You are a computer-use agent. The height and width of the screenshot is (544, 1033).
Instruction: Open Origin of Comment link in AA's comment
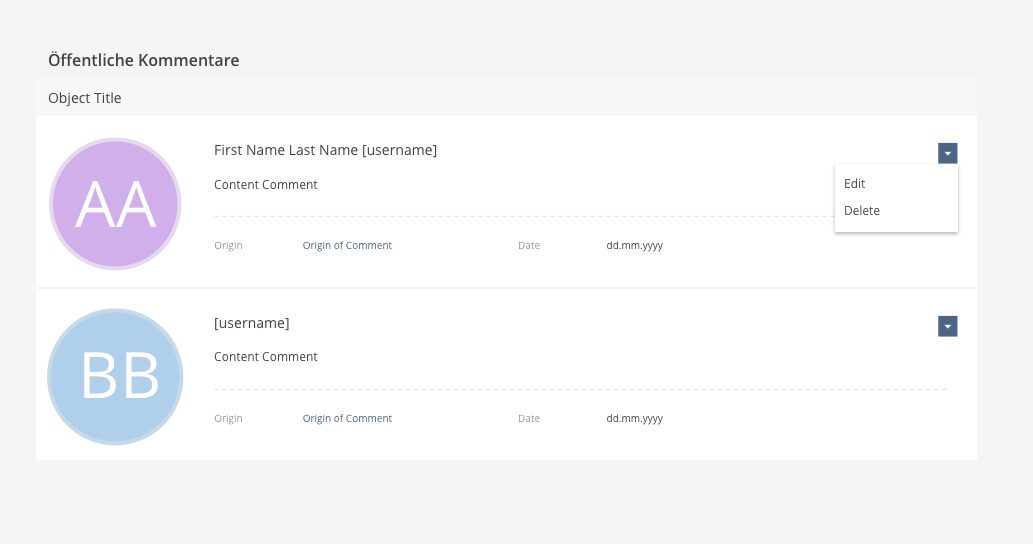coord(347,246)
